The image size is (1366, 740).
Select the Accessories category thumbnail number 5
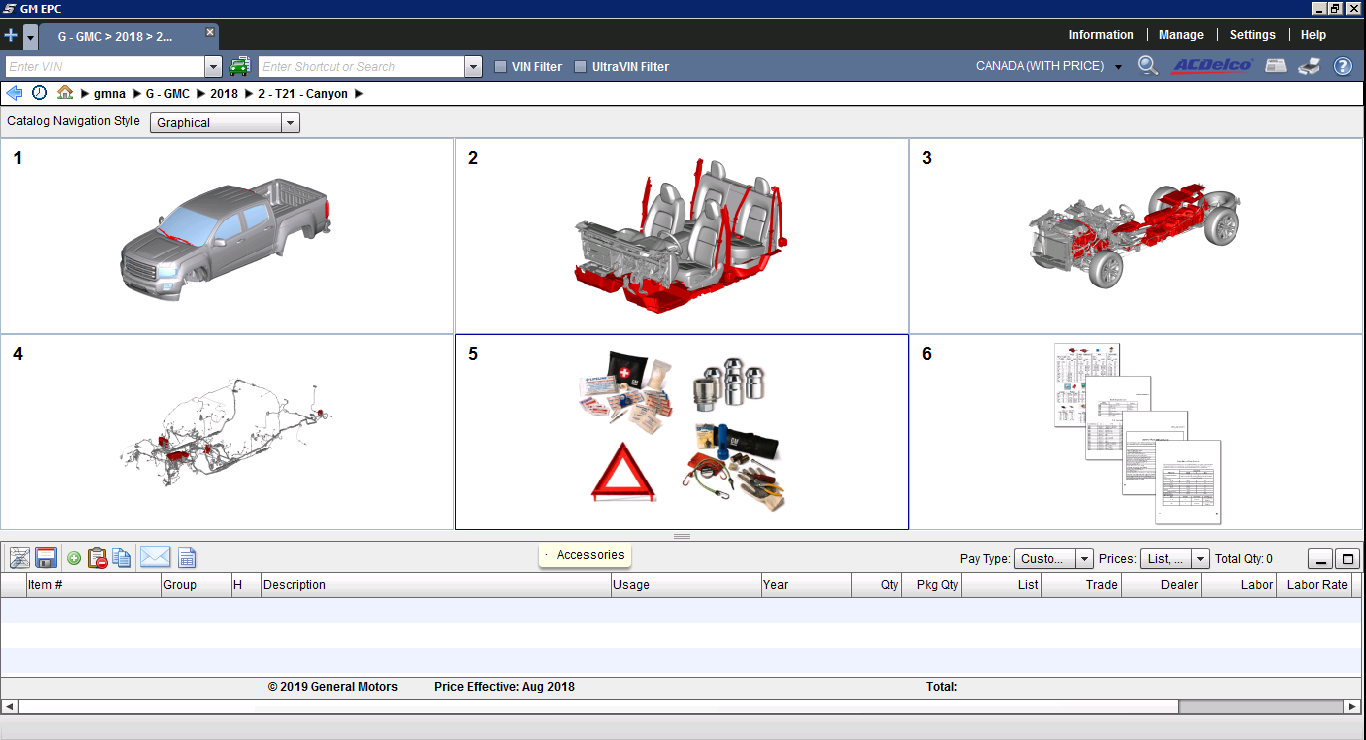pyautogui.click(x=681, y=432)
